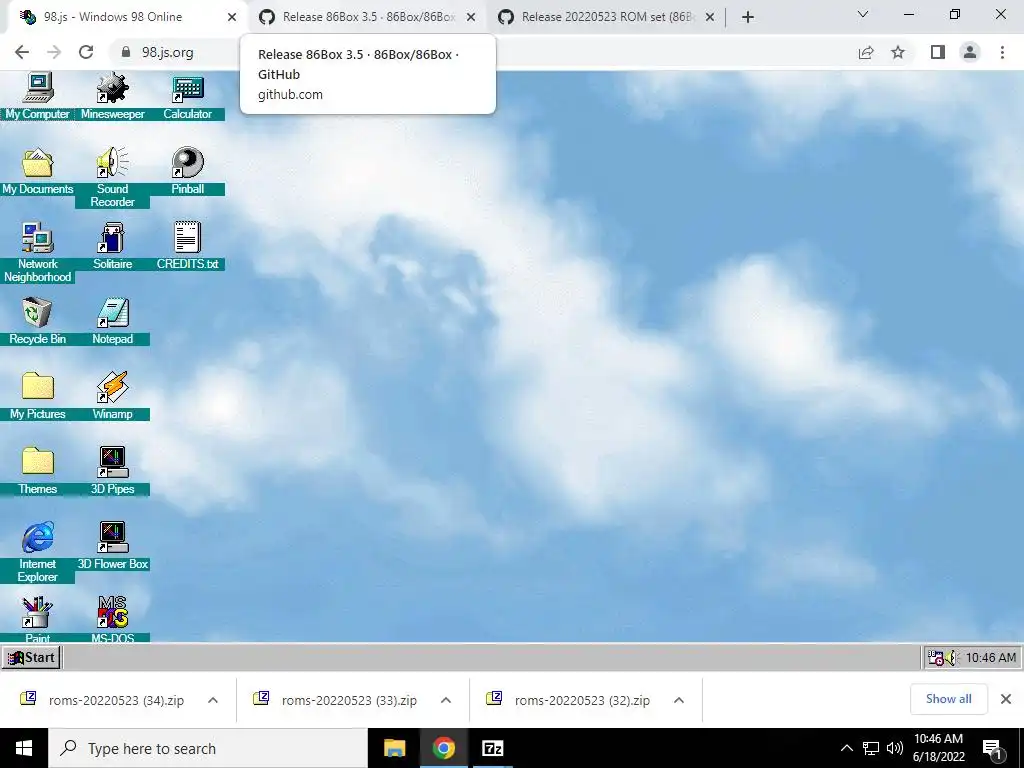This screenshot has width=1024, height=768.
Task: Open the Chrome profile avatar
Action: click(970, 52)
